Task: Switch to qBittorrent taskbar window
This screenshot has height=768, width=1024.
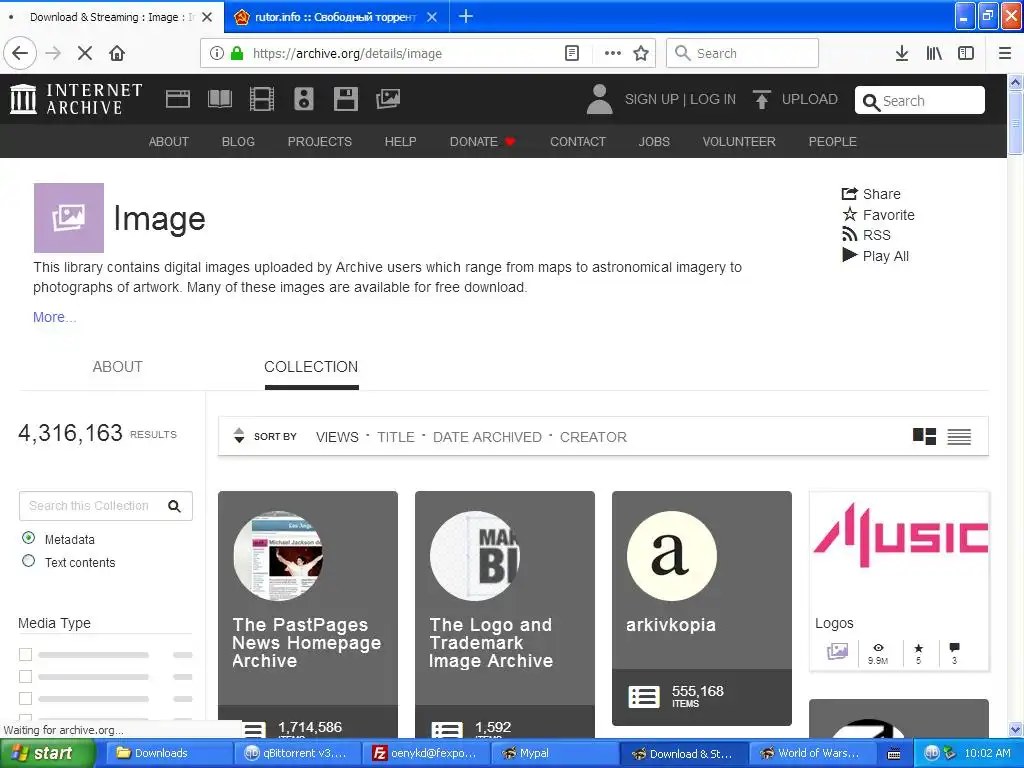Action: [298, 753]
